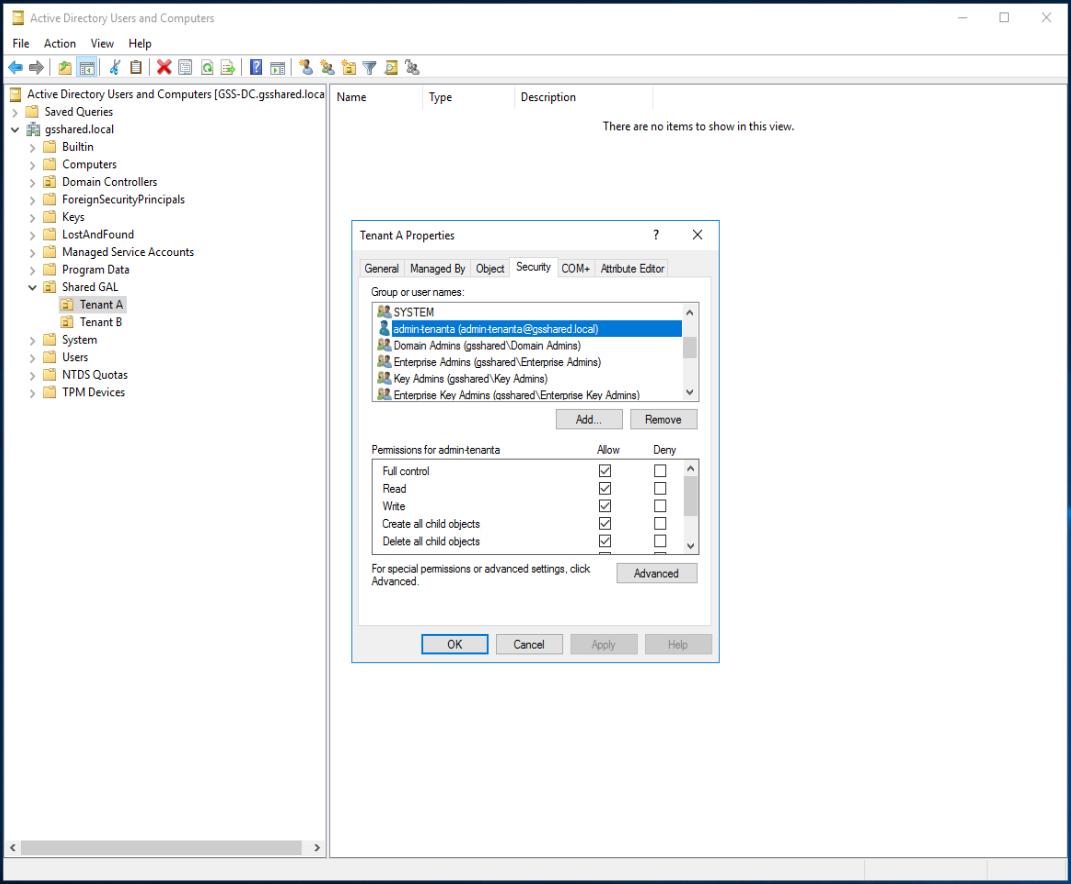
Task: Toggle the Allow checkbox for Full control
Action: [x=605, y=471]
